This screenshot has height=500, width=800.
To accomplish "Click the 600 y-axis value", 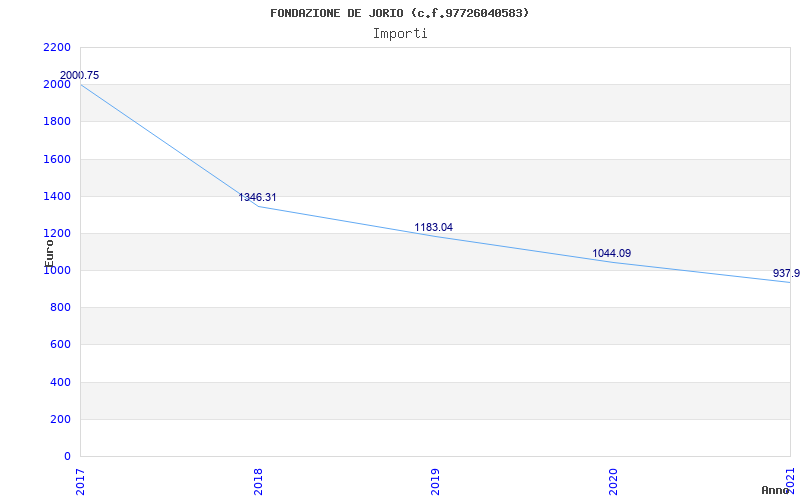I will (60, 345).
